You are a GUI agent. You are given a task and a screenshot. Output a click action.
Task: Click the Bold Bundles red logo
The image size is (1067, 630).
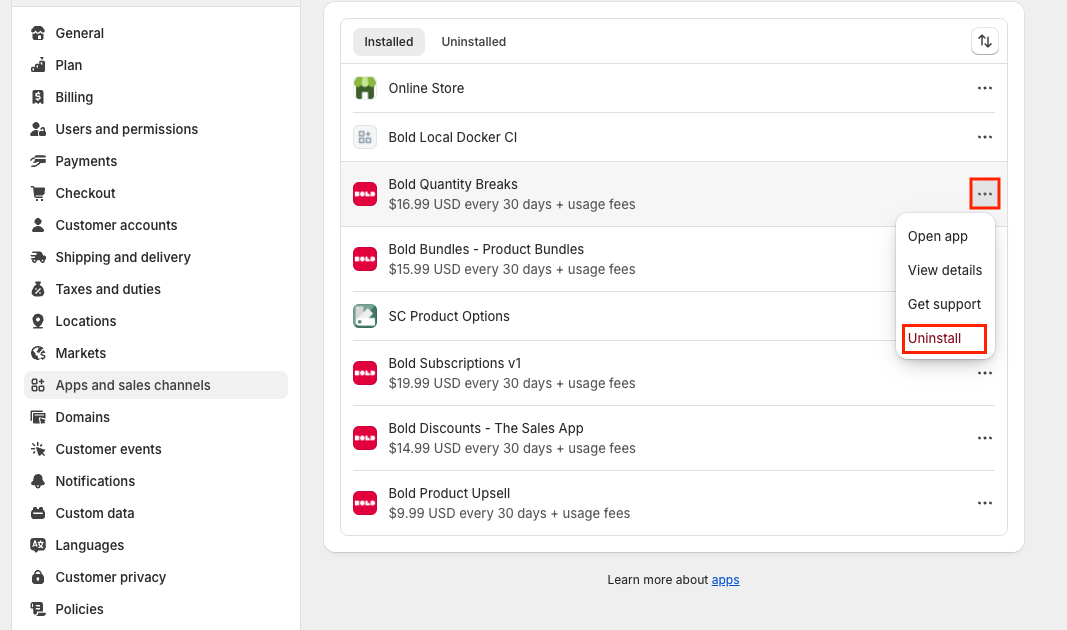(x=365, y=259)
